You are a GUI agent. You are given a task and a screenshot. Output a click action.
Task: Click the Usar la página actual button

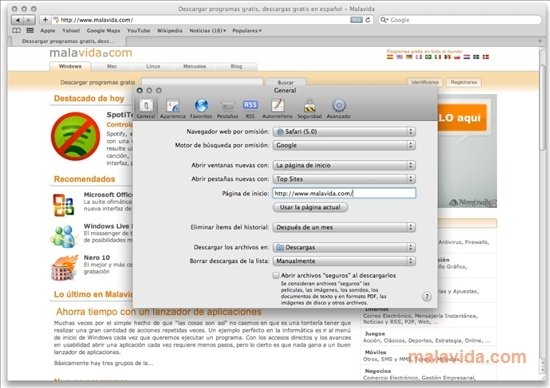click(x=310, y=207)
